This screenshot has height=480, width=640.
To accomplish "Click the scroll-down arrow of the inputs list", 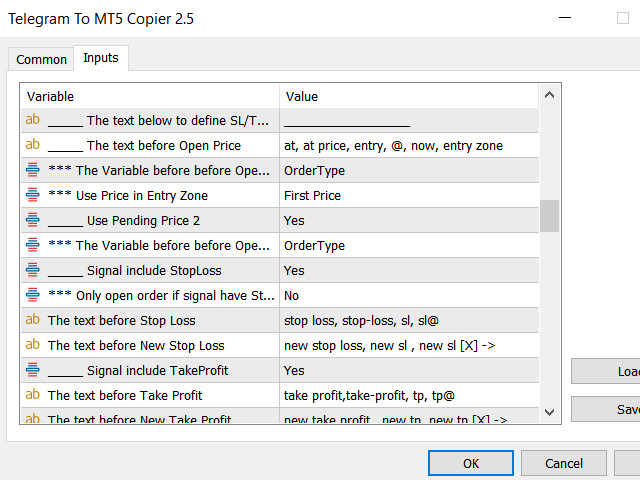I will pos(549,412).
